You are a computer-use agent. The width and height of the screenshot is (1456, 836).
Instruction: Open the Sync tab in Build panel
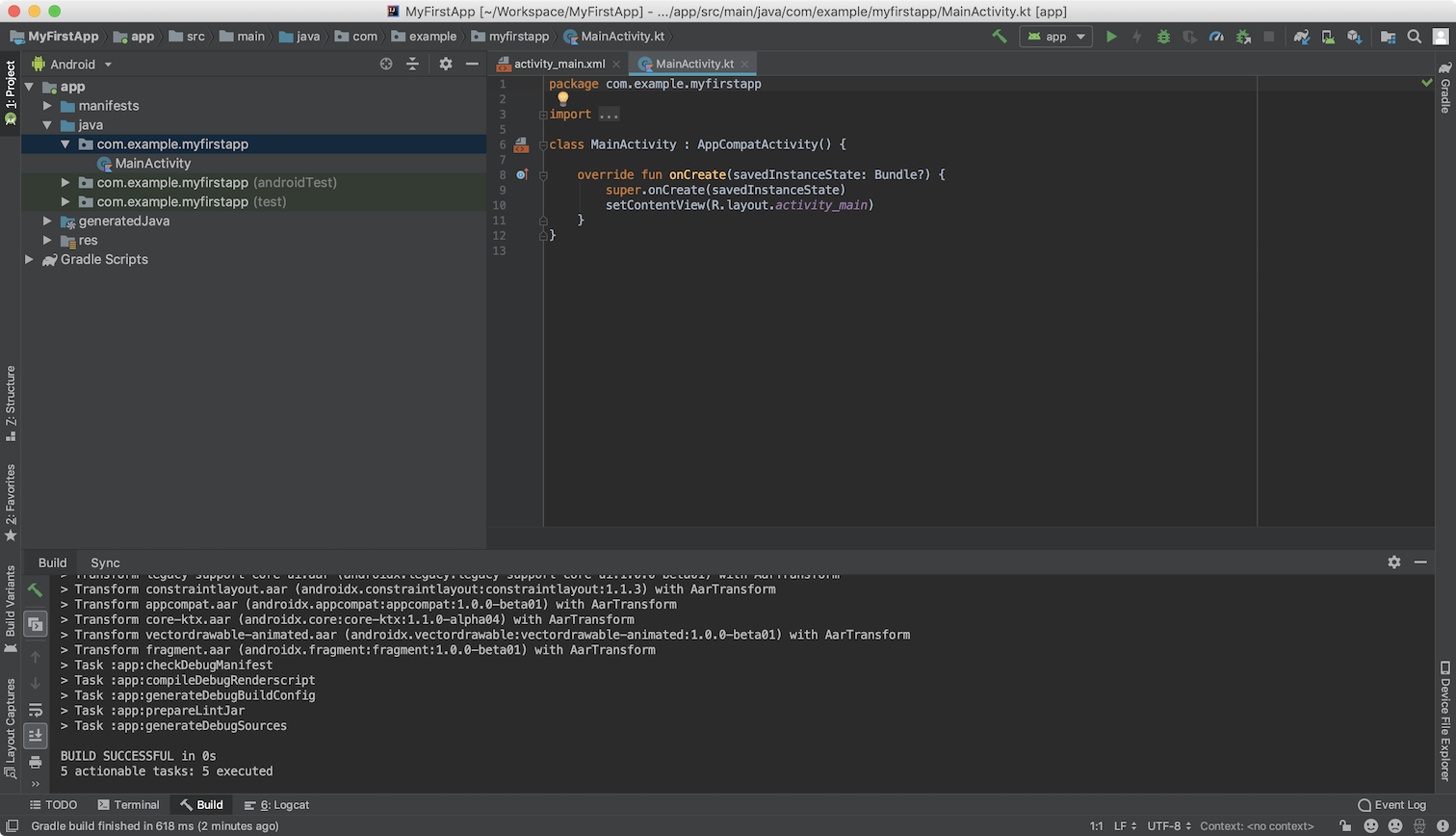pos(105,562)
